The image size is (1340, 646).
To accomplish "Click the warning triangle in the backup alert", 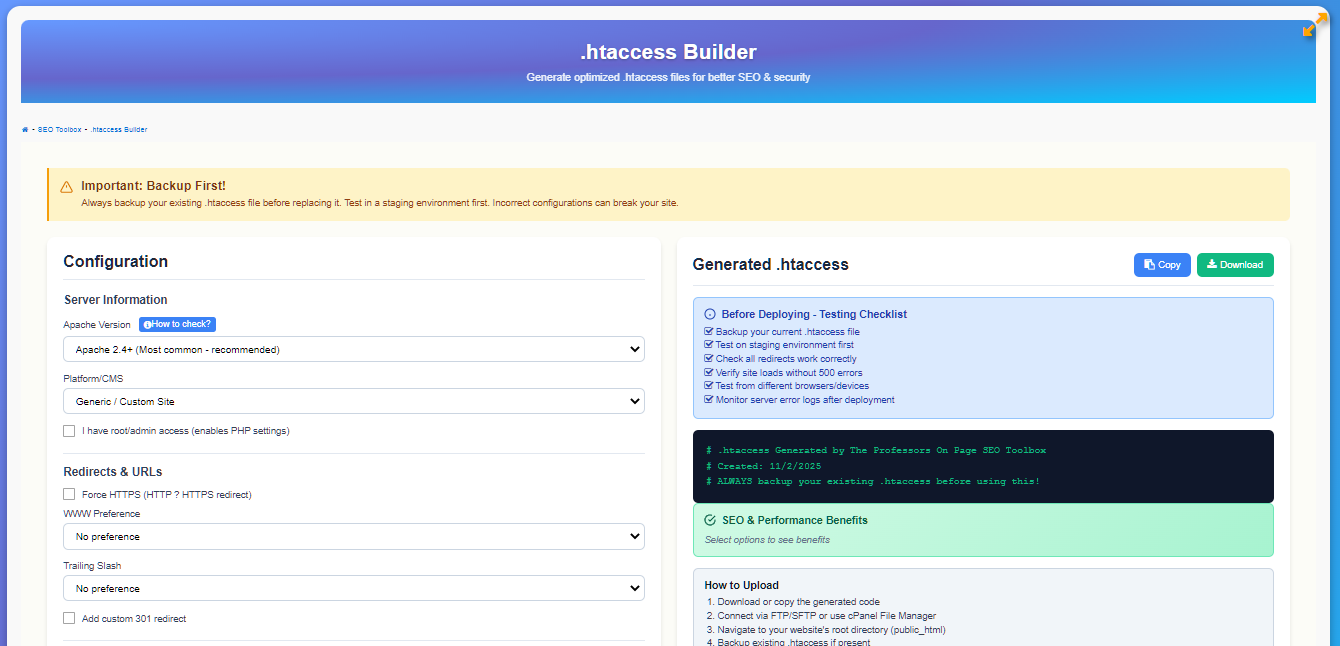I will click(x=66, y=187).
